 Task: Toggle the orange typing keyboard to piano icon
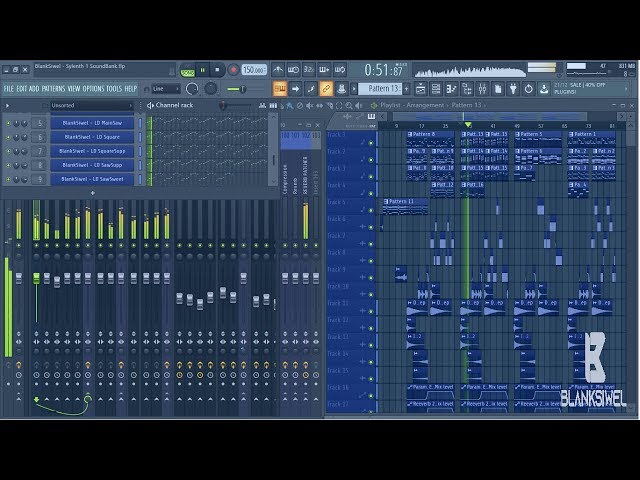280,89
